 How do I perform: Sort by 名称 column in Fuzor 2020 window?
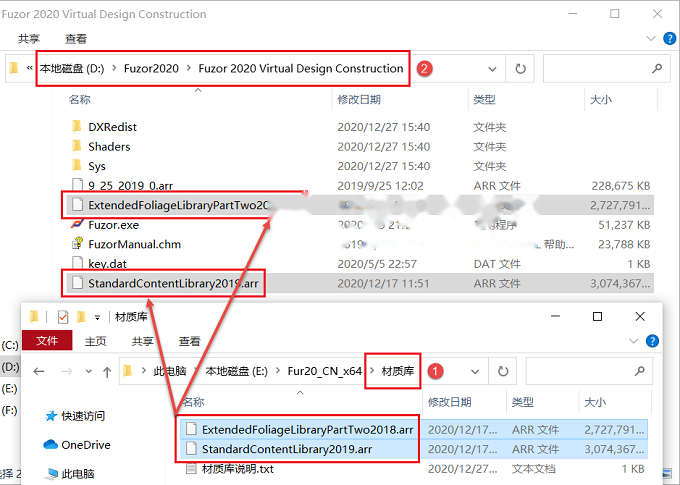(80, 99)
